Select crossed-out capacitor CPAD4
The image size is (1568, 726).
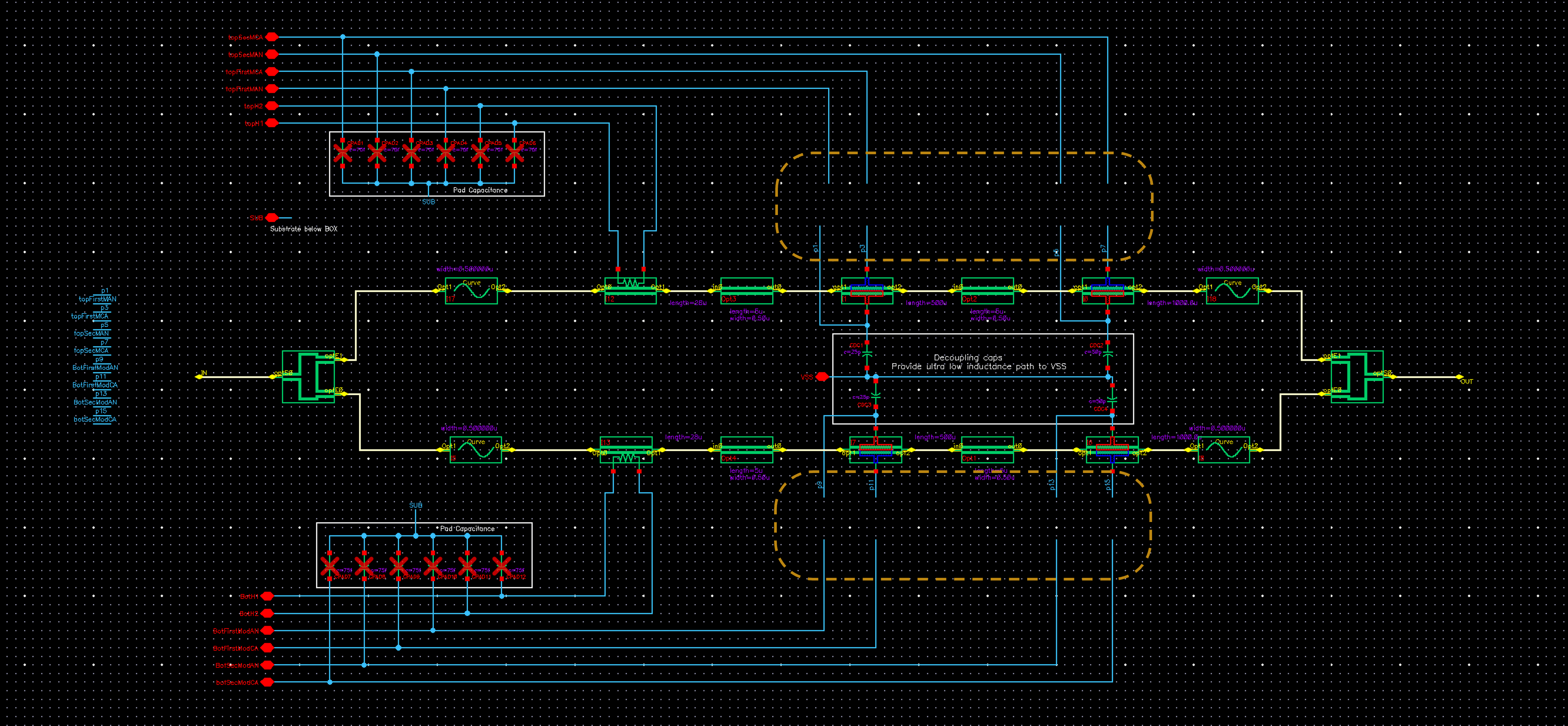click(x=446, y=153)
